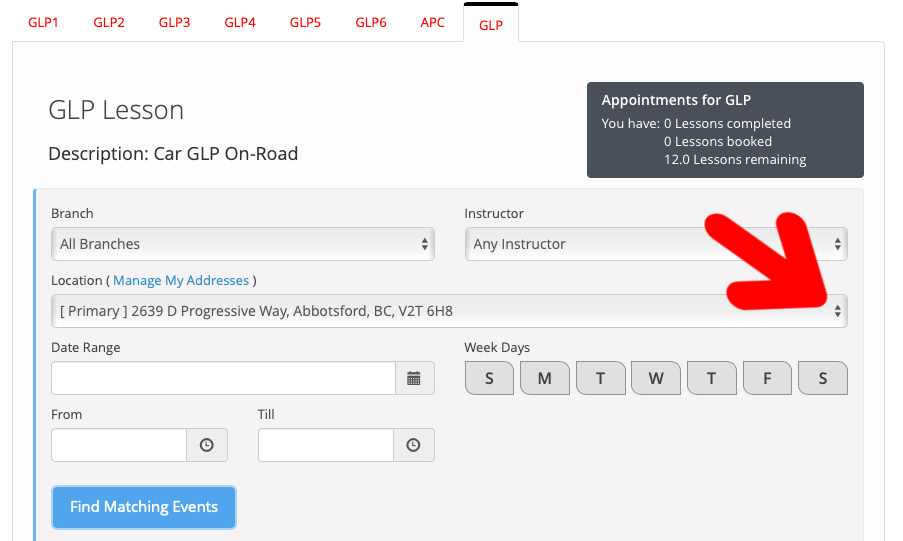Toggle Saturday weekday button
The width and height of the screenshot is (903, 541).
point(823,378)
